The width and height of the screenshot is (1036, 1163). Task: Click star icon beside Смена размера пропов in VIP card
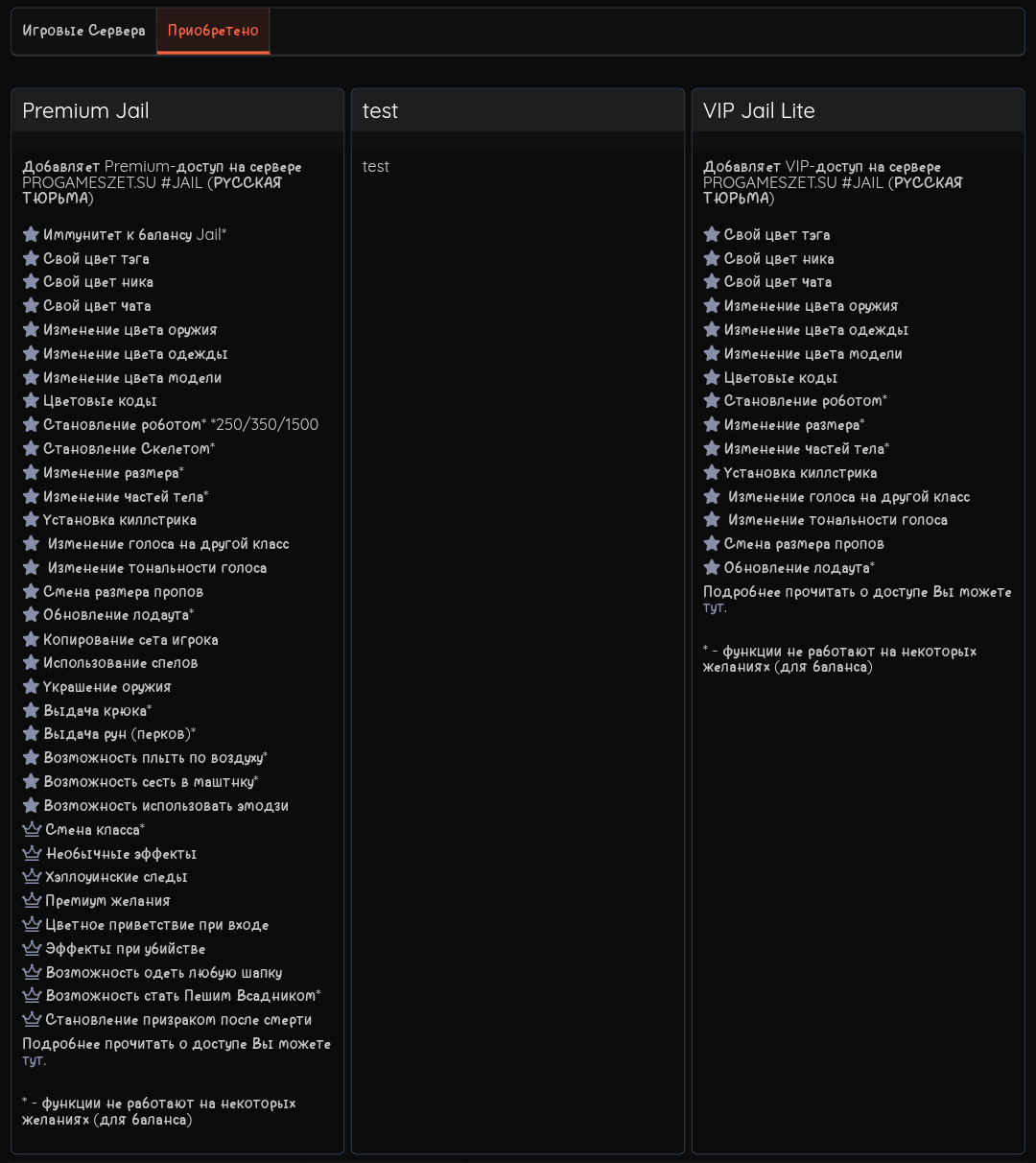[712, 543]
